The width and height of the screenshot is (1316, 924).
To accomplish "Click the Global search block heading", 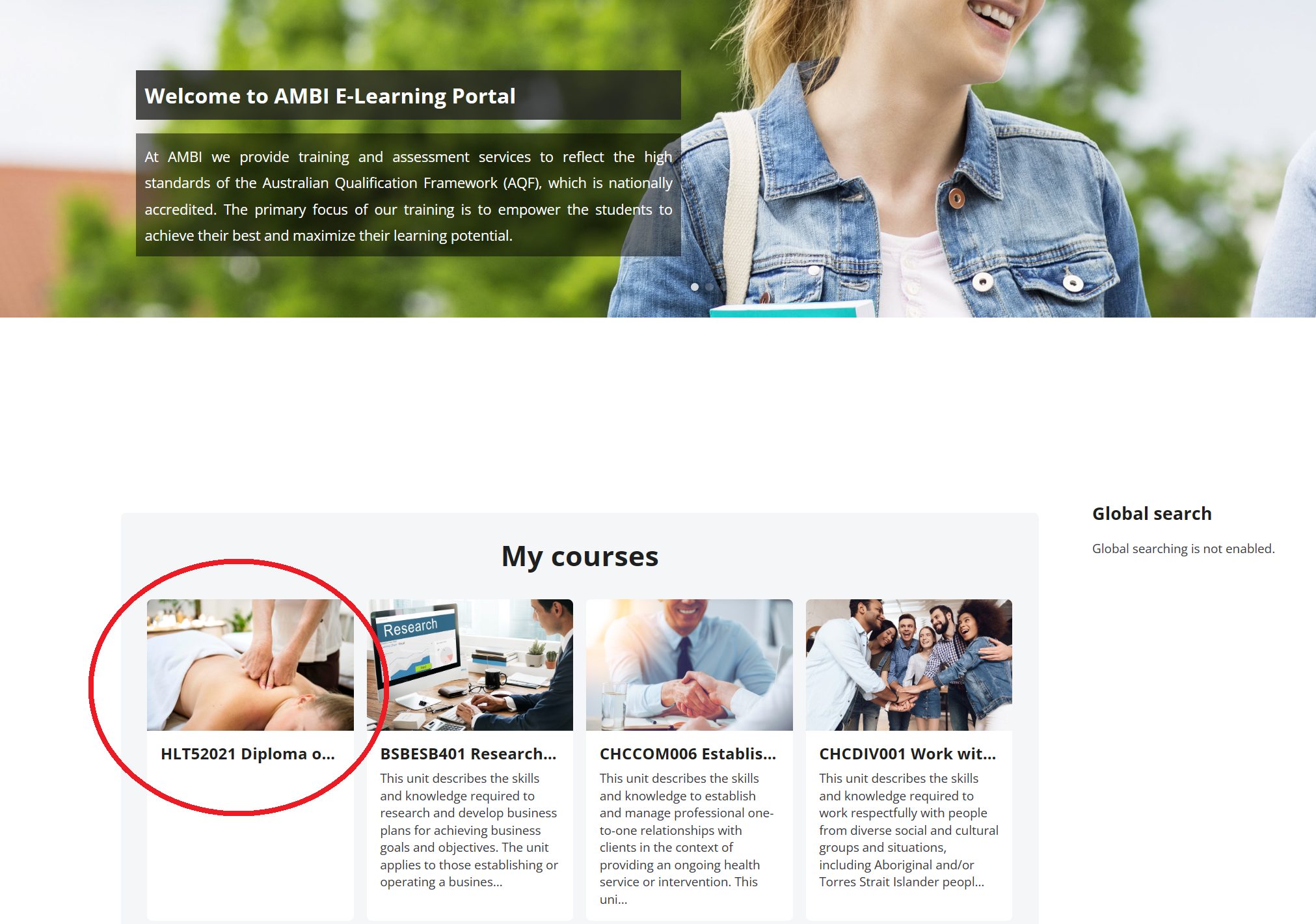I will point(1151,513).
